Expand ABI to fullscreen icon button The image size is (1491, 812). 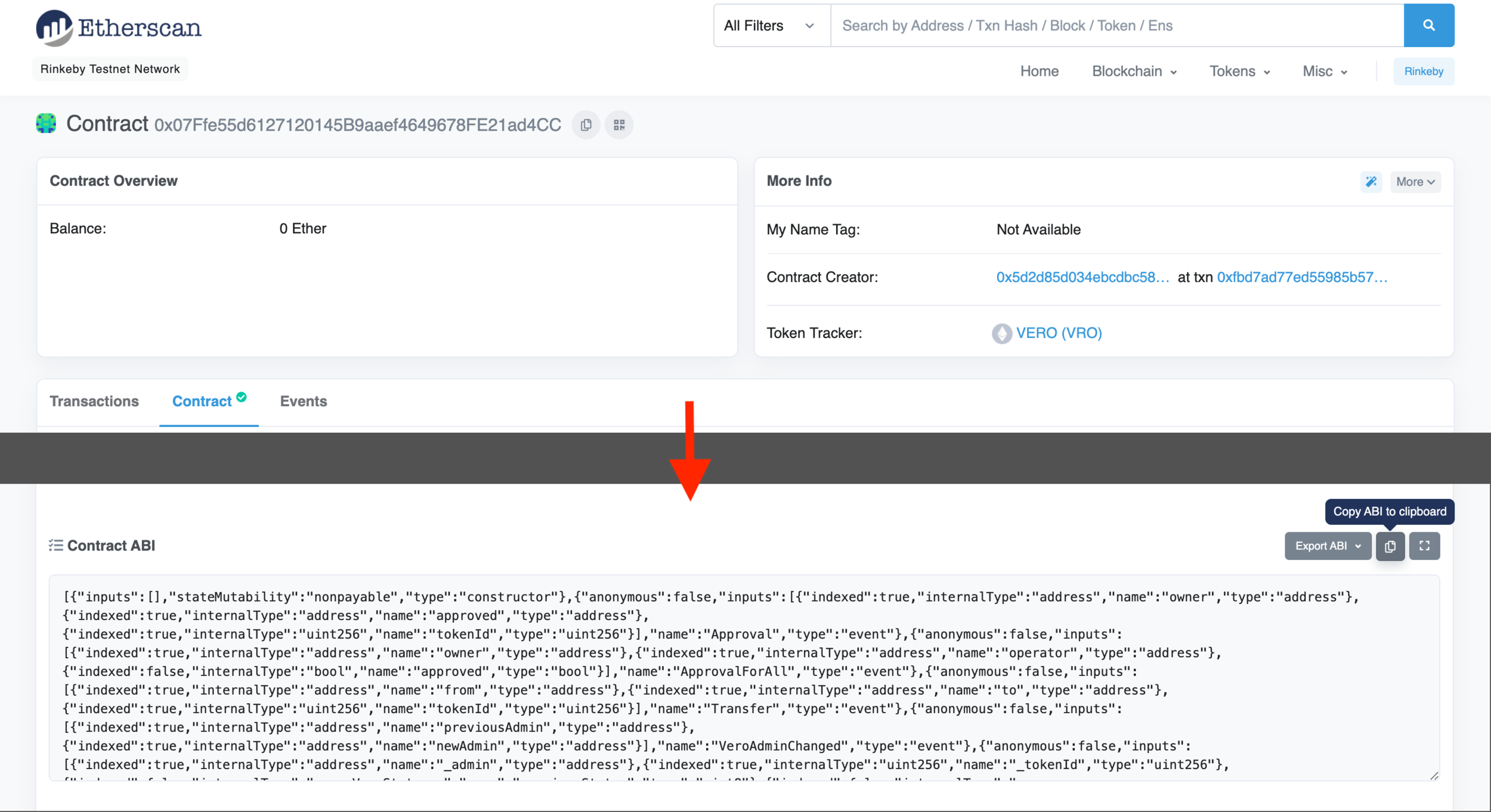coord(1424,546)
